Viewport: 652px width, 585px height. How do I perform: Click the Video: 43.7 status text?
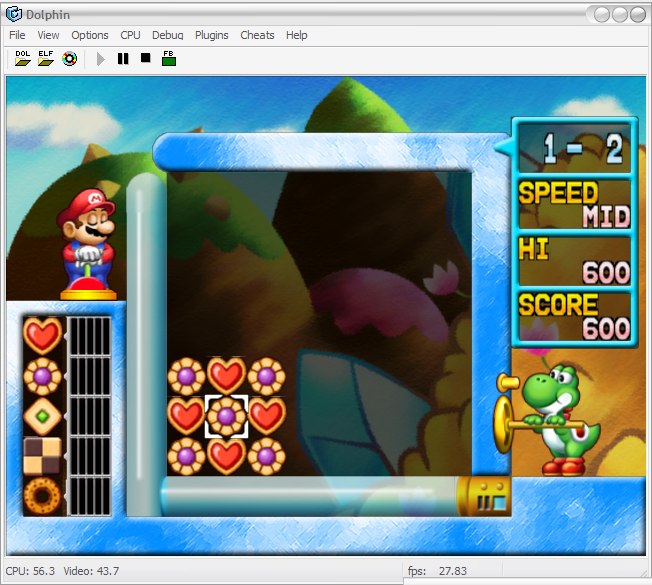pyautogui.click(x=91, y=571)
